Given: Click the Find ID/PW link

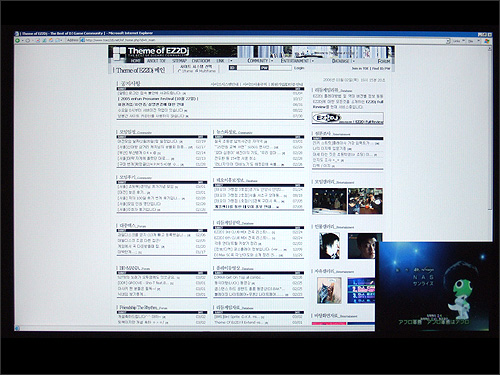Looking at the screenshot, I should coord(381,68).
